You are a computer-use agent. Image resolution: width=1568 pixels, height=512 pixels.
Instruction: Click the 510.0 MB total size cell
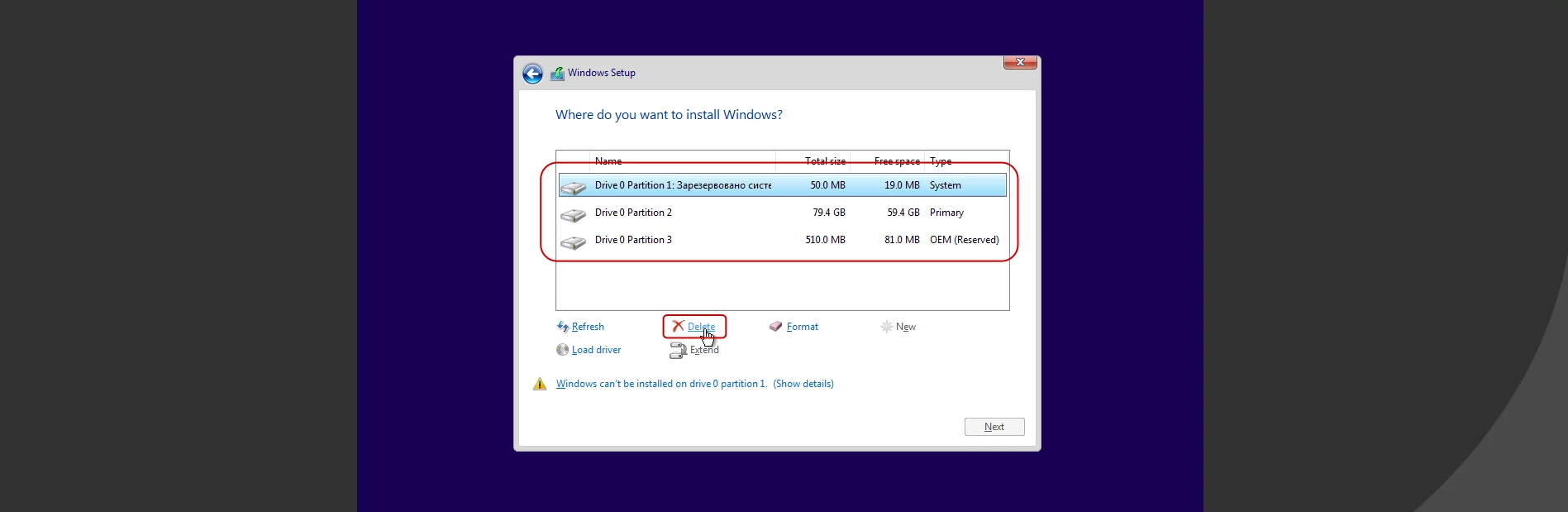click(x=825, y=240)
